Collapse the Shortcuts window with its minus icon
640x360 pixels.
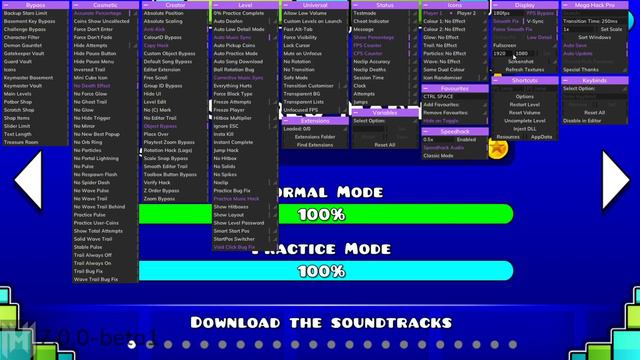496,80
